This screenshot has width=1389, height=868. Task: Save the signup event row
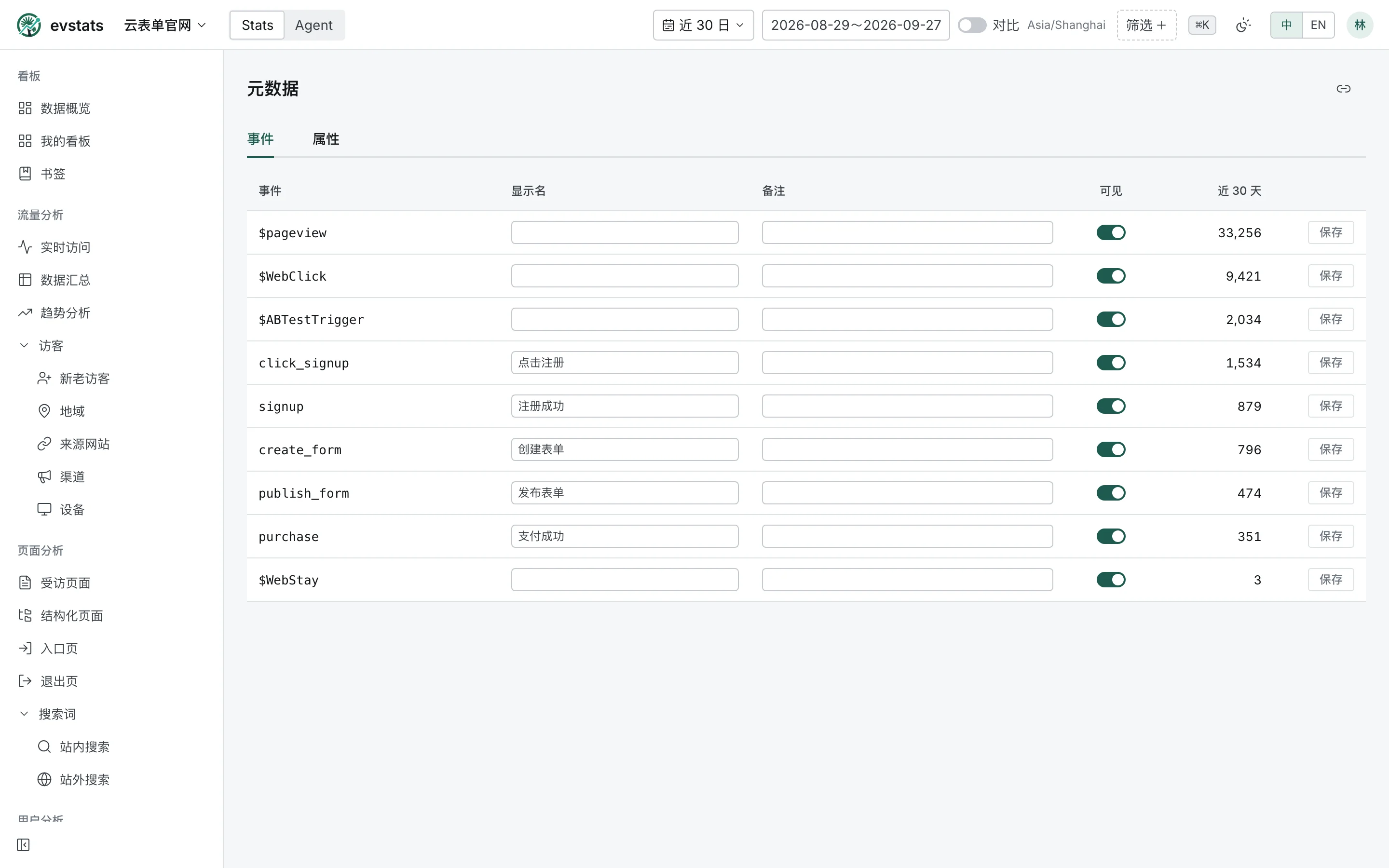click(x=1331, y=406)
